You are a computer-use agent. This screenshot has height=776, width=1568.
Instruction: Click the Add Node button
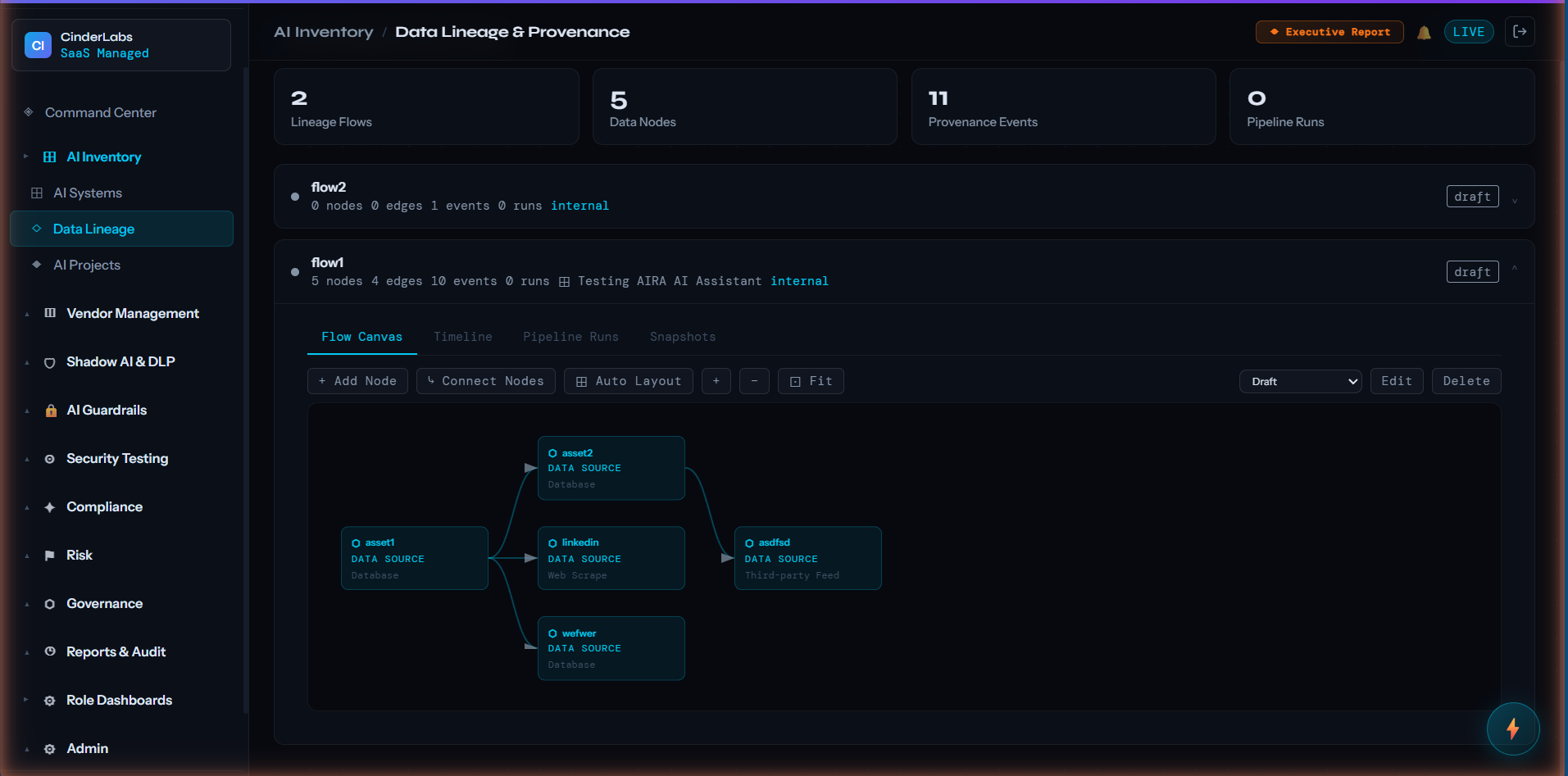[x=357, y=381]
